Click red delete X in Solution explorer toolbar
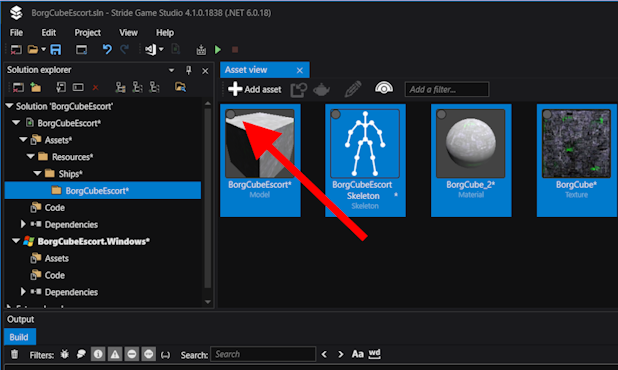Image resolution: width=618 pixels, height=370 pixels. (x=95, y=87)
